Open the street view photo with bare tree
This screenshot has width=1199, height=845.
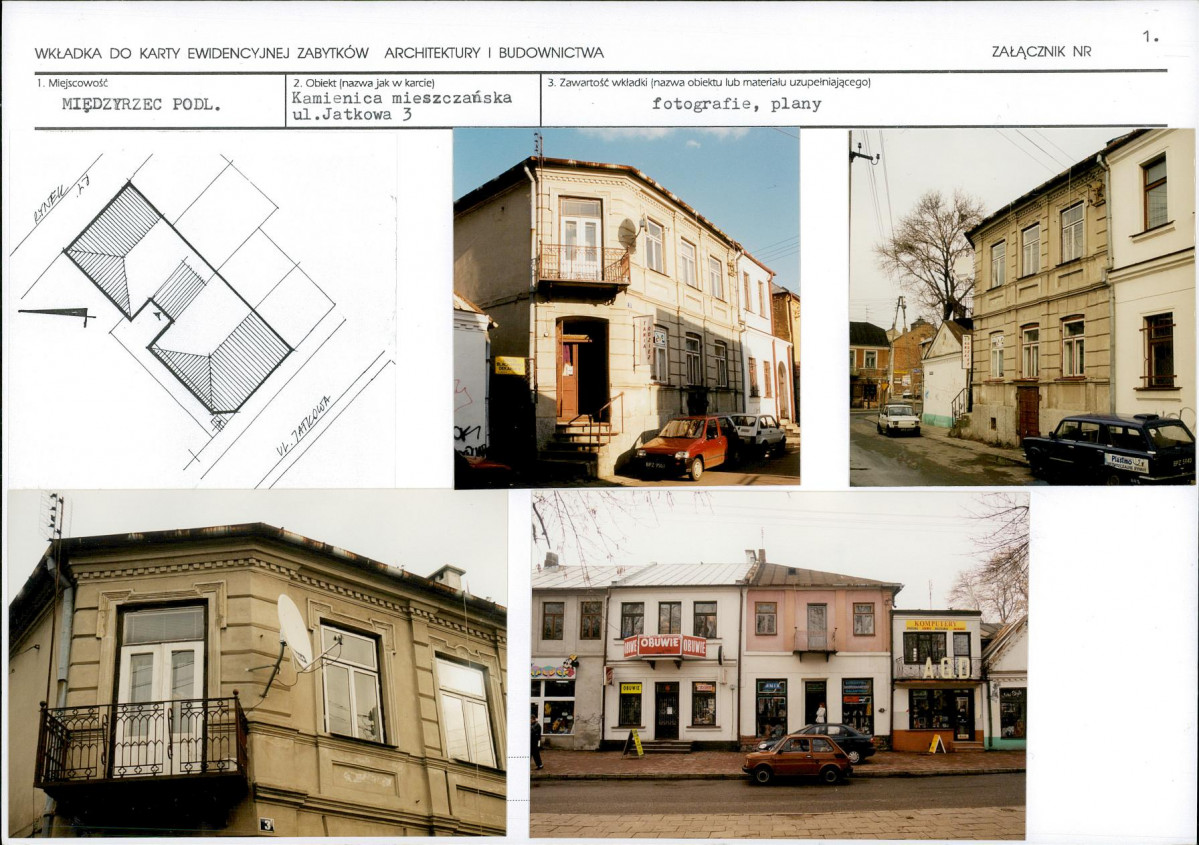coord(1021,306)
